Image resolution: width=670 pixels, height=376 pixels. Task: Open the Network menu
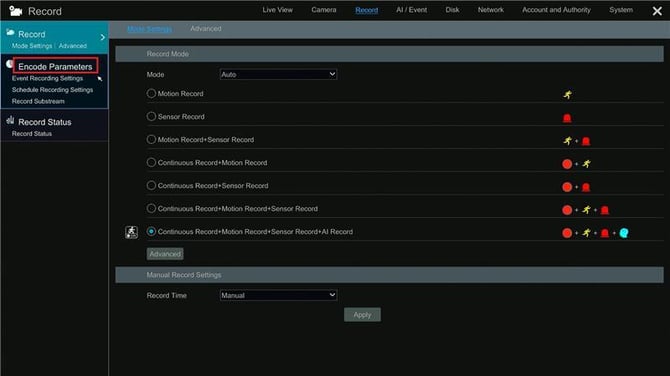[x=491, y=10]
